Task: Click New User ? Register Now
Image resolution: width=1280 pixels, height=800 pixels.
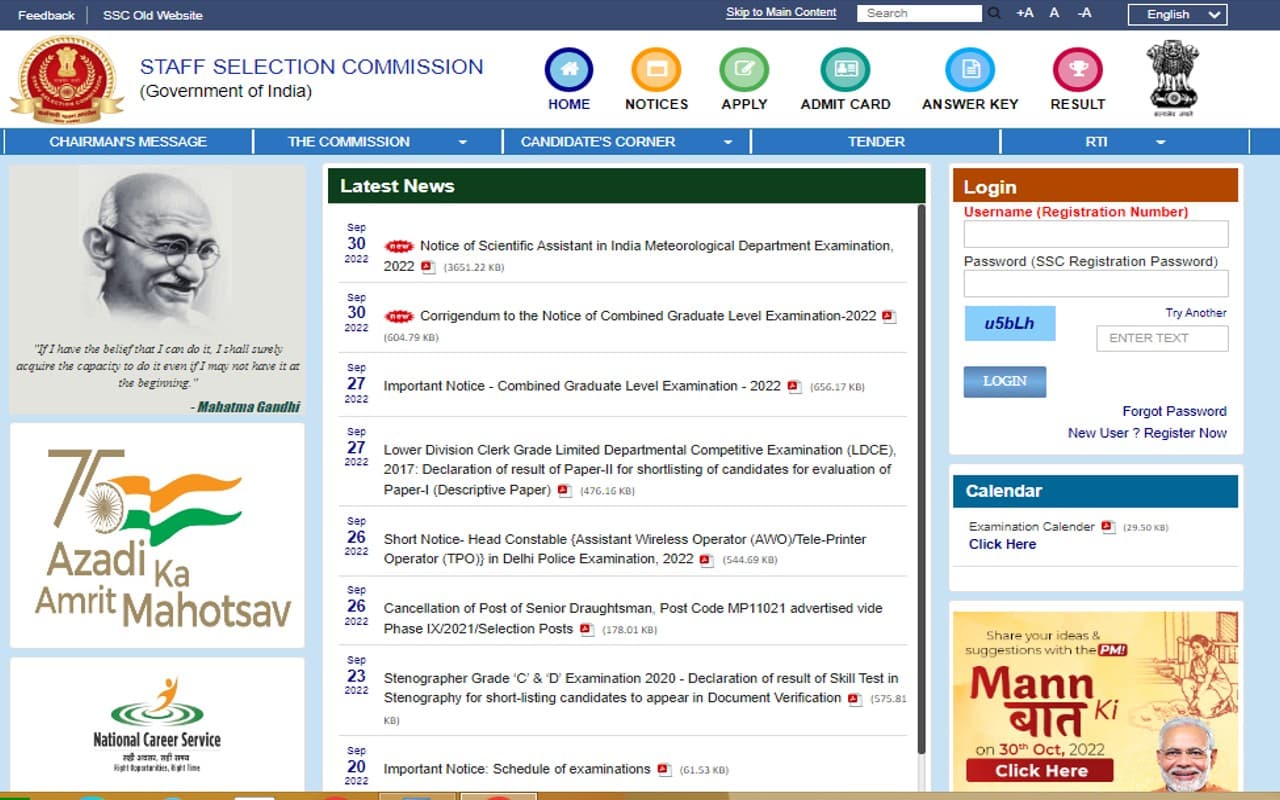Action: click(1147, 433)
